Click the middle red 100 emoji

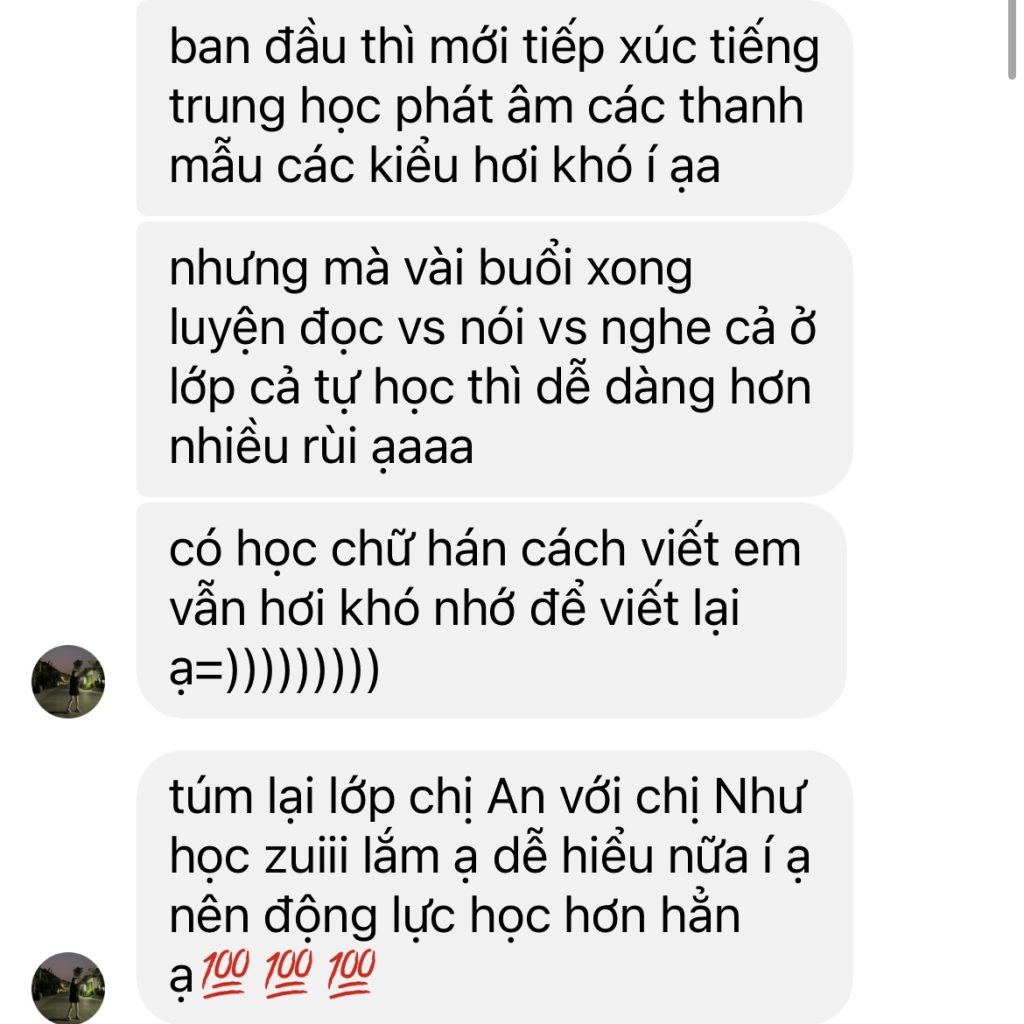[288, 974]
